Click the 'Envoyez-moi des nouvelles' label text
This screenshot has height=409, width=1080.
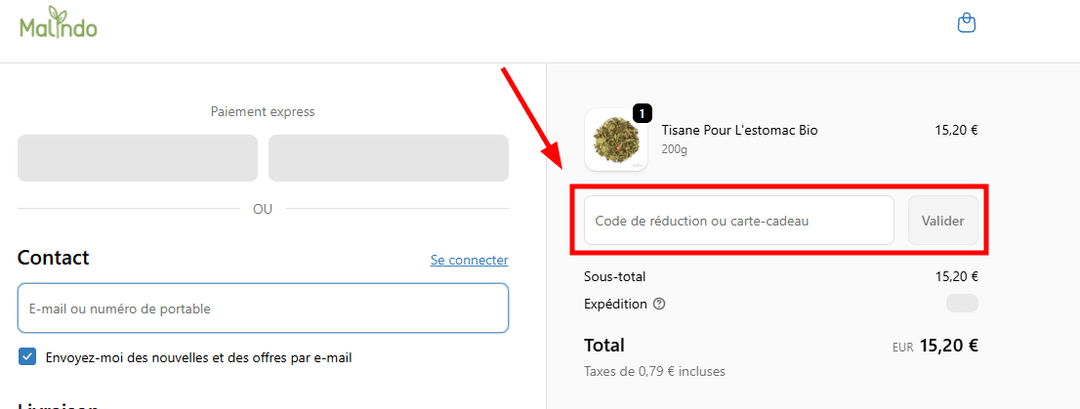199,357
